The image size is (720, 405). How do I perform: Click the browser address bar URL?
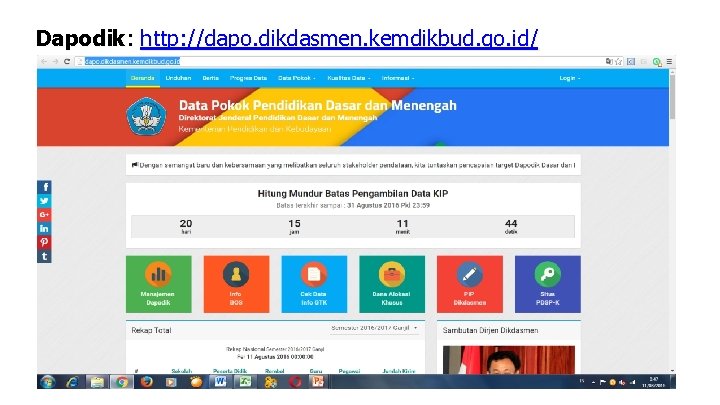(132, 61)
